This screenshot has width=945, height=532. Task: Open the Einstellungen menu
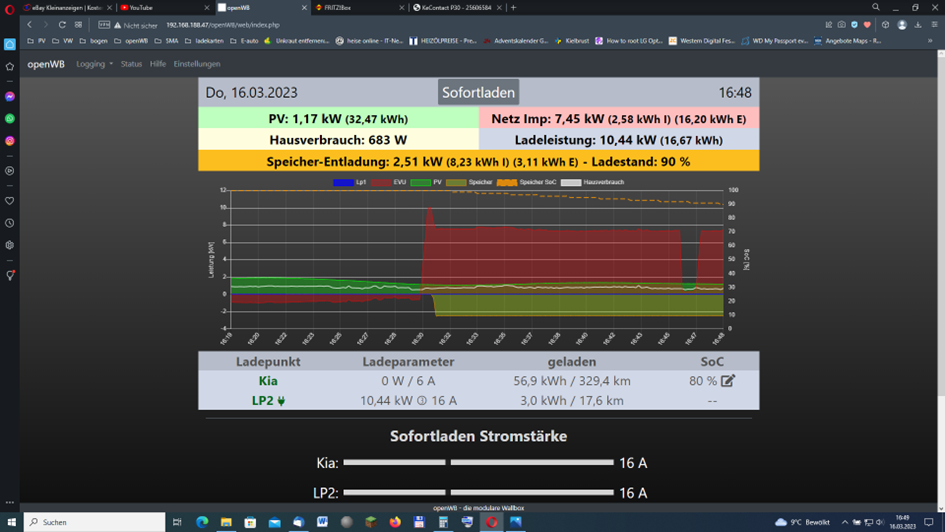click(197, 64)
